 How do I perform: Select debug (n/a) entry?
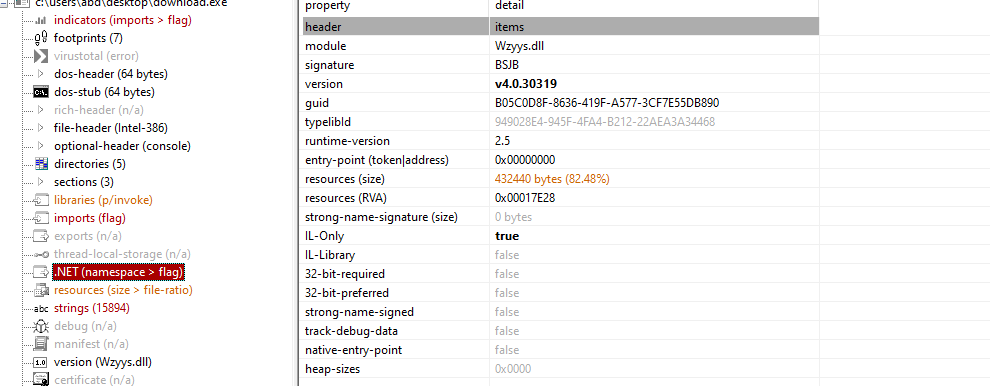click(85, 327)
